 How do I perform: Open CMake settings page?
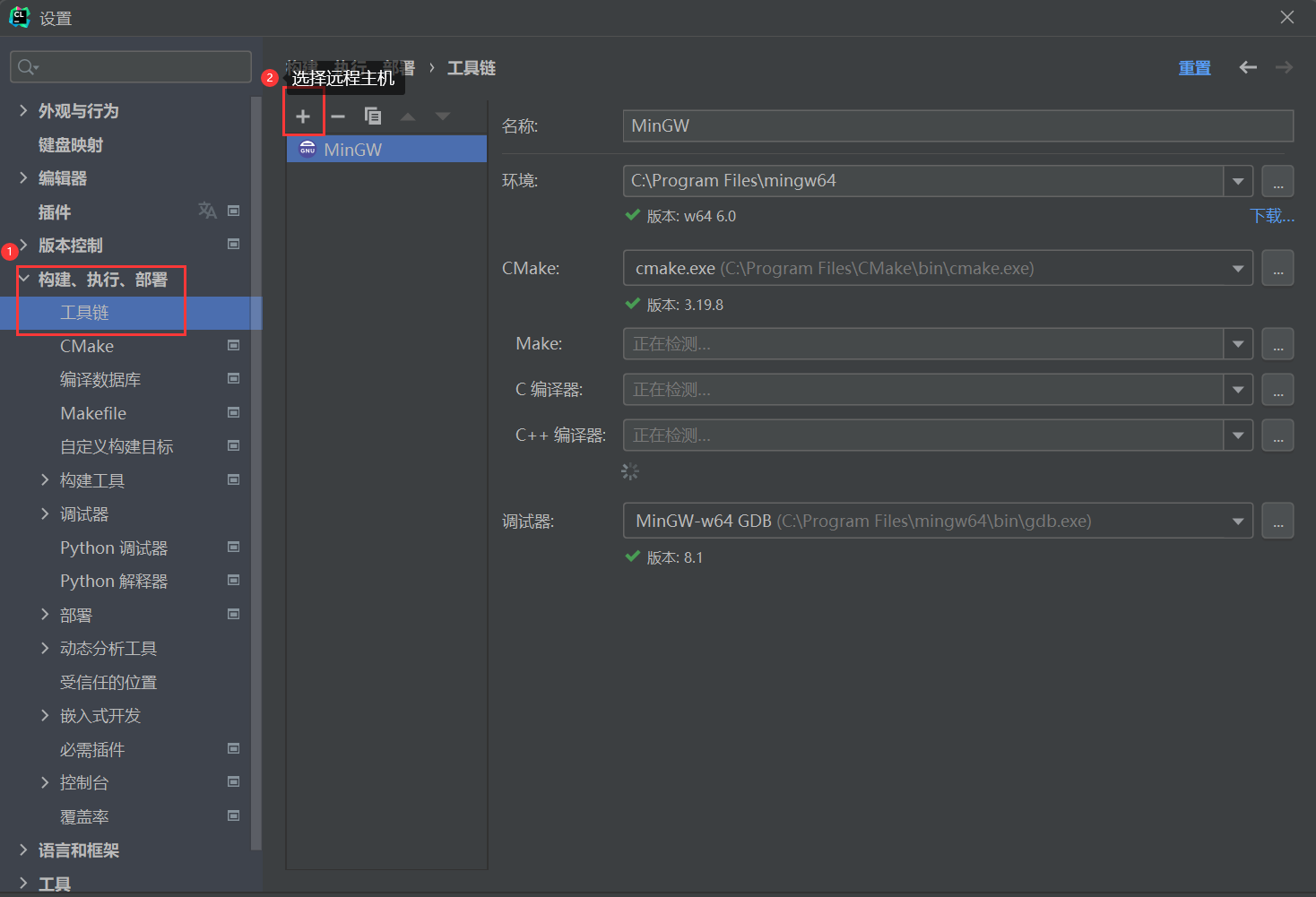click(x=87, y=346)
